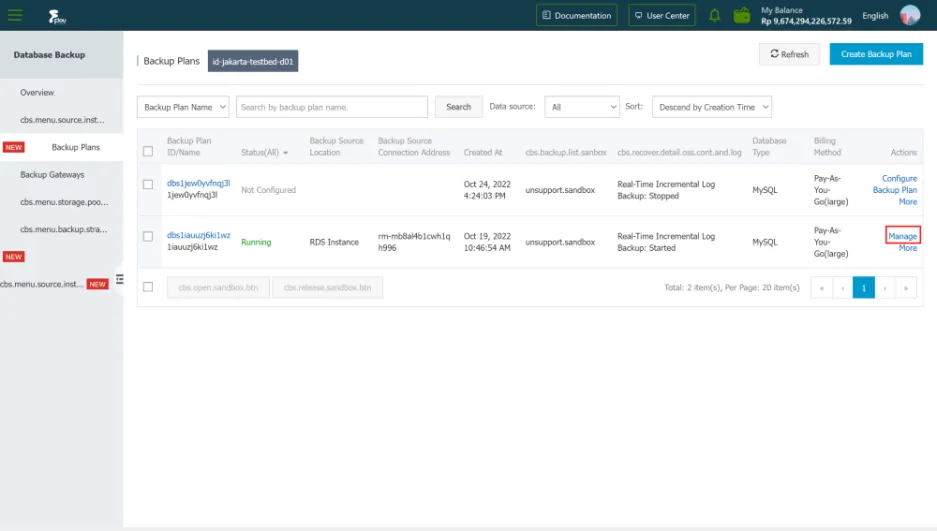Image resolution: width=937 pixels, height=531 pixels.
Task: Select all rows with the header checkbox
Action: coord(148,152)
